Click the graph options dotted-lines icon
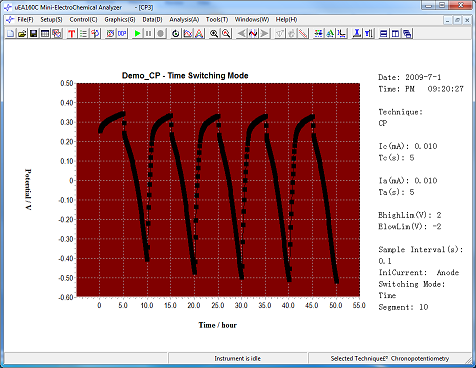 pyautogui.click(x=318, y=33)
